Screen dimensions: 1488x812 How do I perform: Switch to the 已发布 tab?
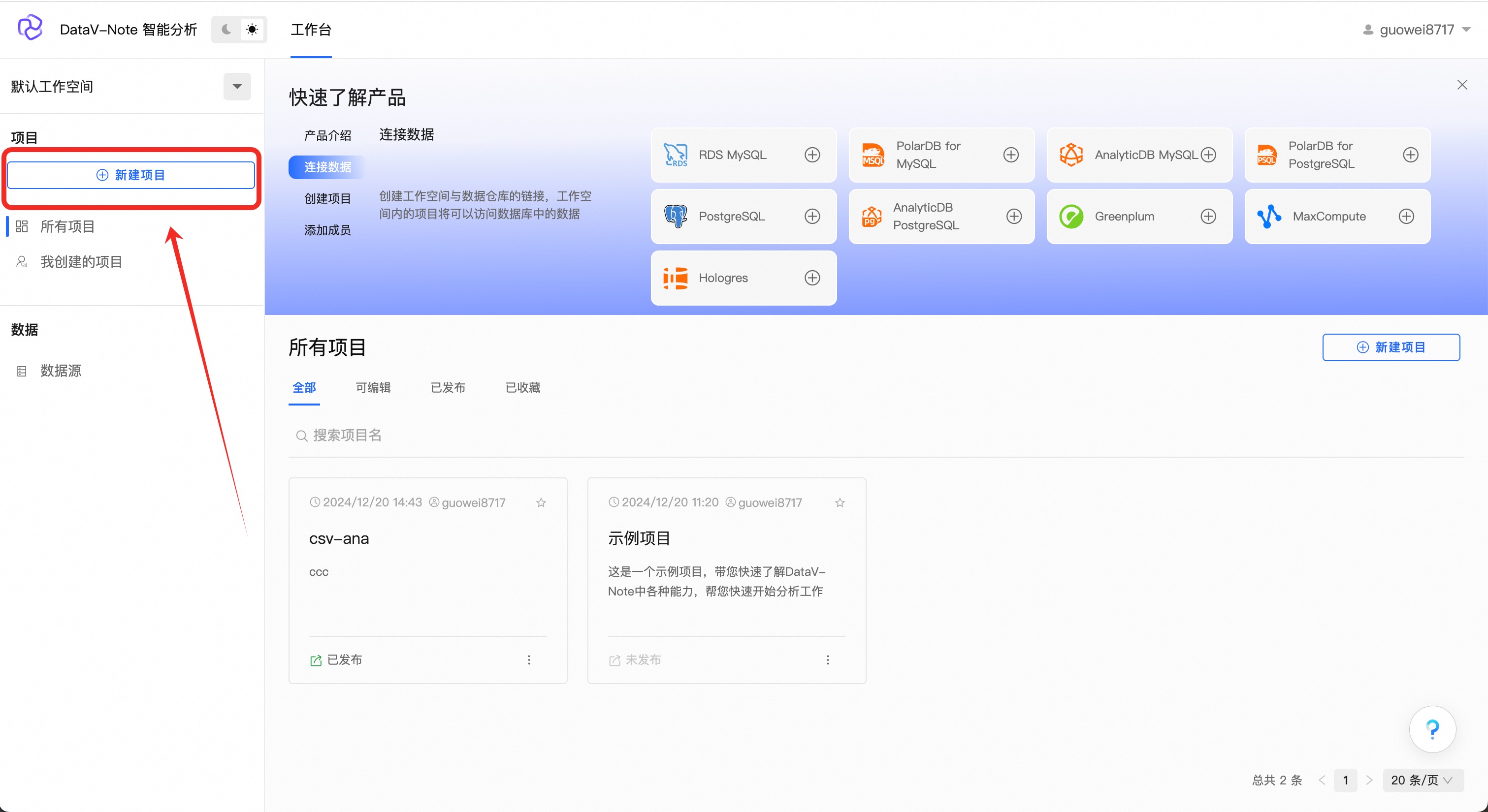click(x=448, y=387)
